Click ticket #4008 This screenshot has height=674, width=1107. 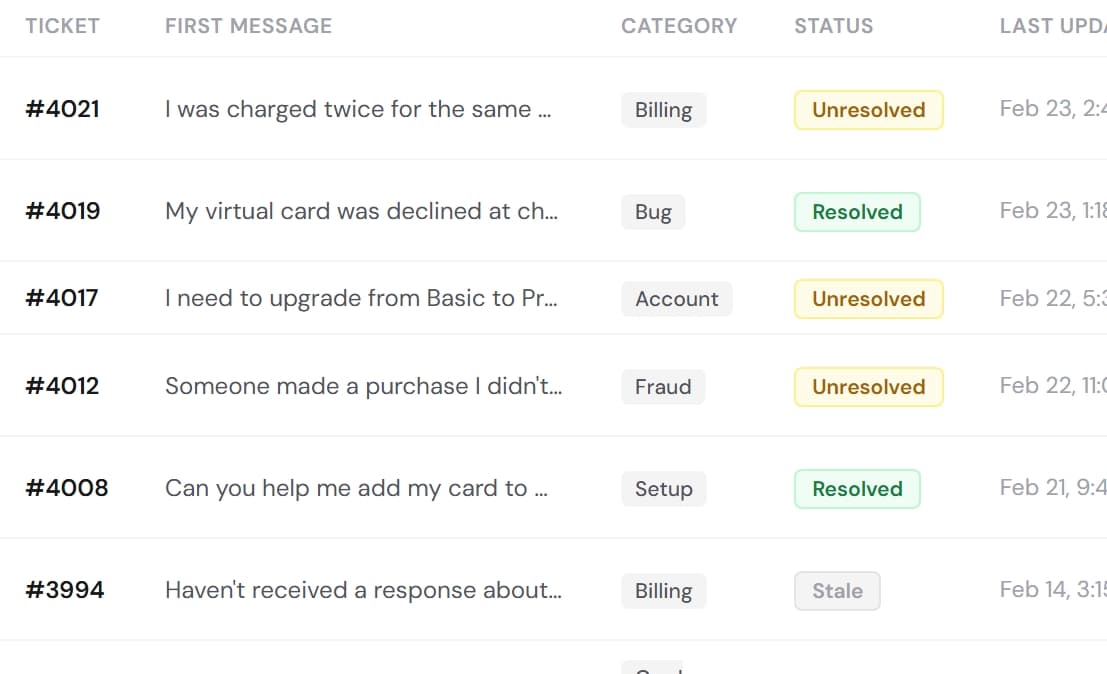coord(66,488)
